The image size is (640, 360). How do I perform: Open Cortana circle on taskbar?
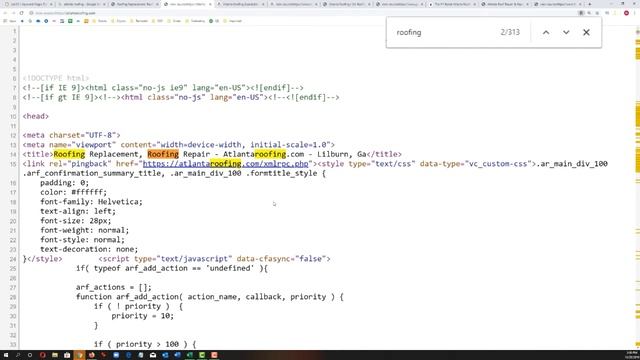pyautogui.click(x=30, y=355)
